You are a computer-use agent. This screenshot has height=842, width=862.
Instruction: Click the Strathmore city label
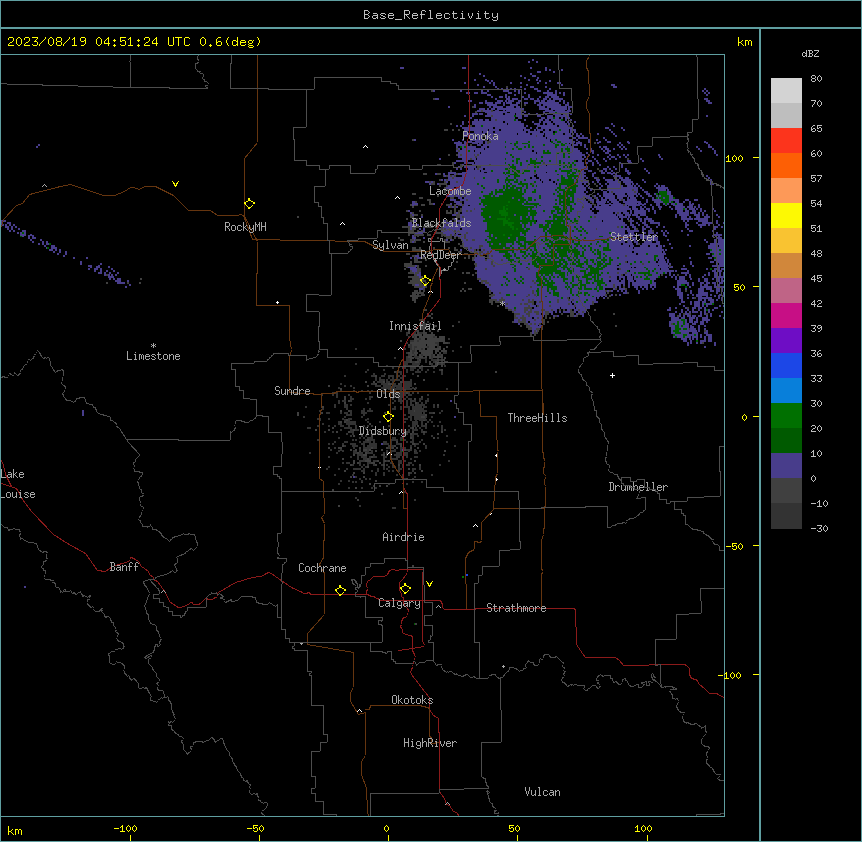[x=516, y=608]
